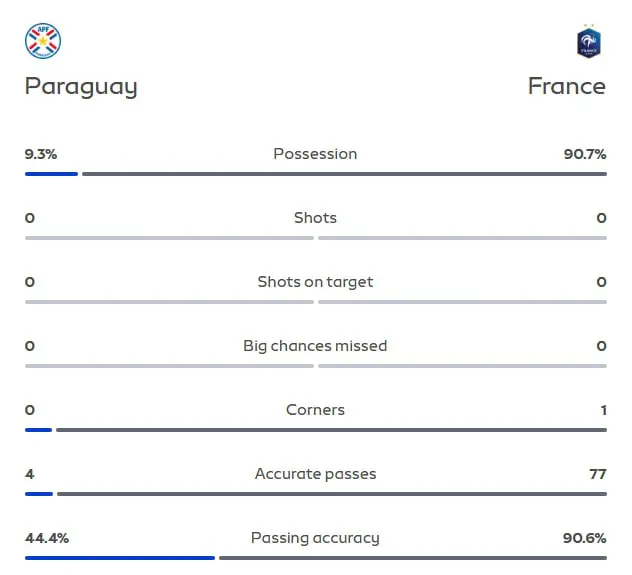Click France's dark possession bar
The height and width of the screenshot is (575, 632).
click(x=345, y=174)
